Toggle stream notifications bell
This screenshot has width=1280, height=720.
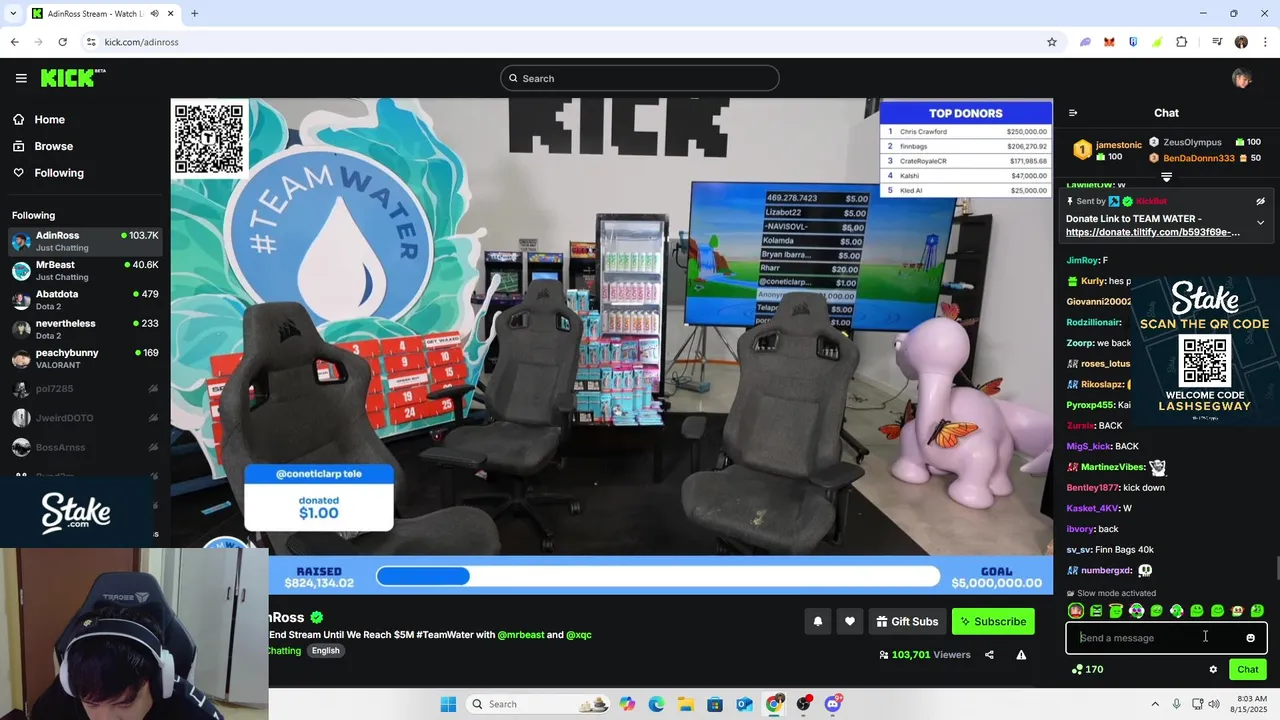pos(818,622)
